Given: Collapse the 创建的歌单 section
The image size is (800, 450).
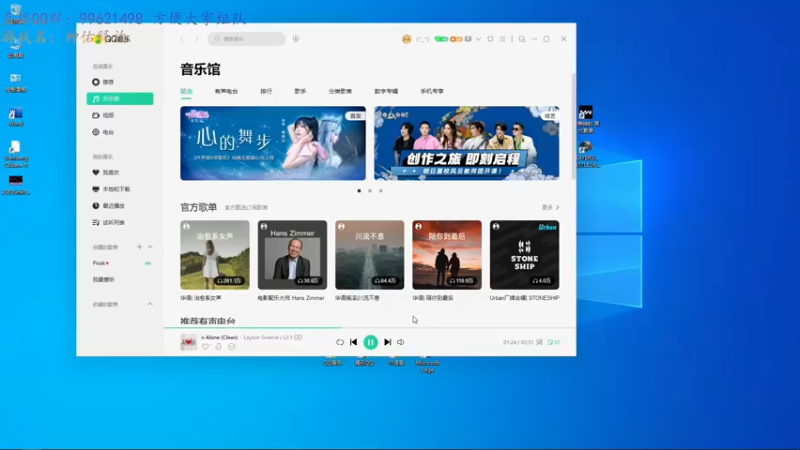Looking at the screenshot, I should click(150, 247).
